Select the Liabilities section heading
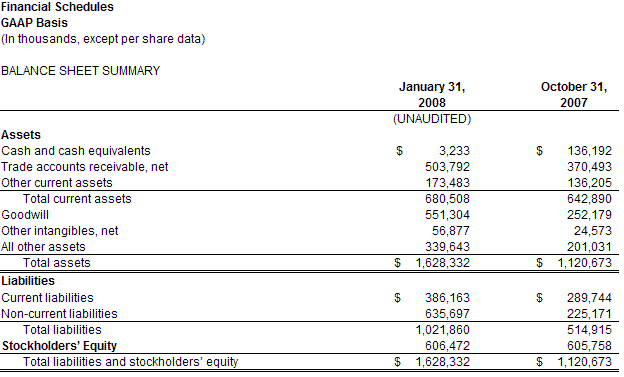The image size is (624, 377). click(x=28, y=281)
